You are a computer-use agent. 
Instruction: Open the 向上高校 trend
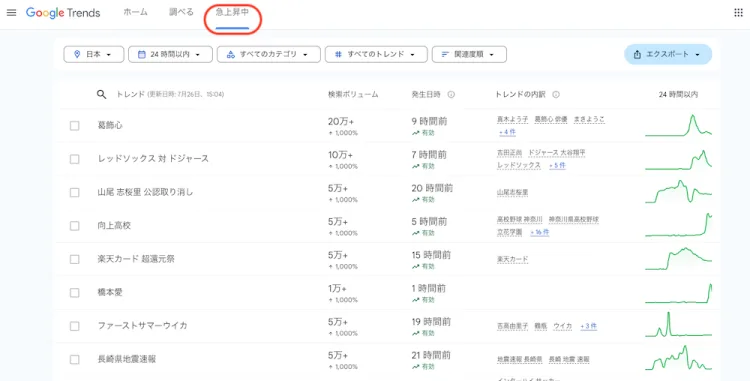click(x=114, y=226)
